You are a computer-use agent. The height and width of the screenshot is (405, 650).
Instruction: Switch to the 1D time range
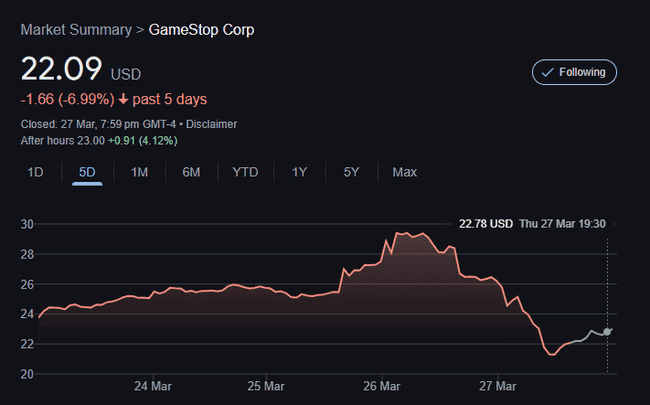35,172
